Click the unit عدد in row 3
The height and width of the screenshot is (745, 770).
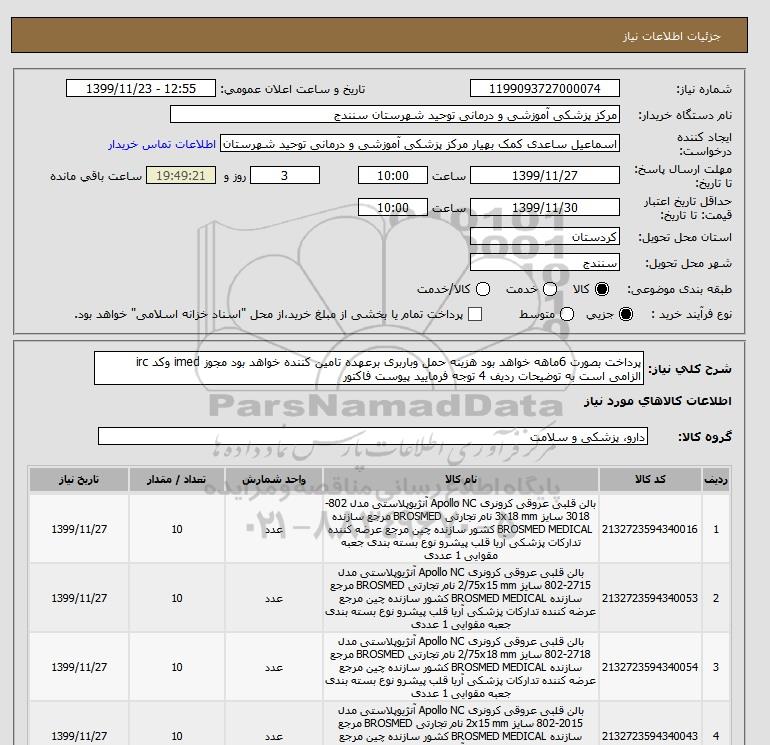pyautogui.click(x=274, y=667)
